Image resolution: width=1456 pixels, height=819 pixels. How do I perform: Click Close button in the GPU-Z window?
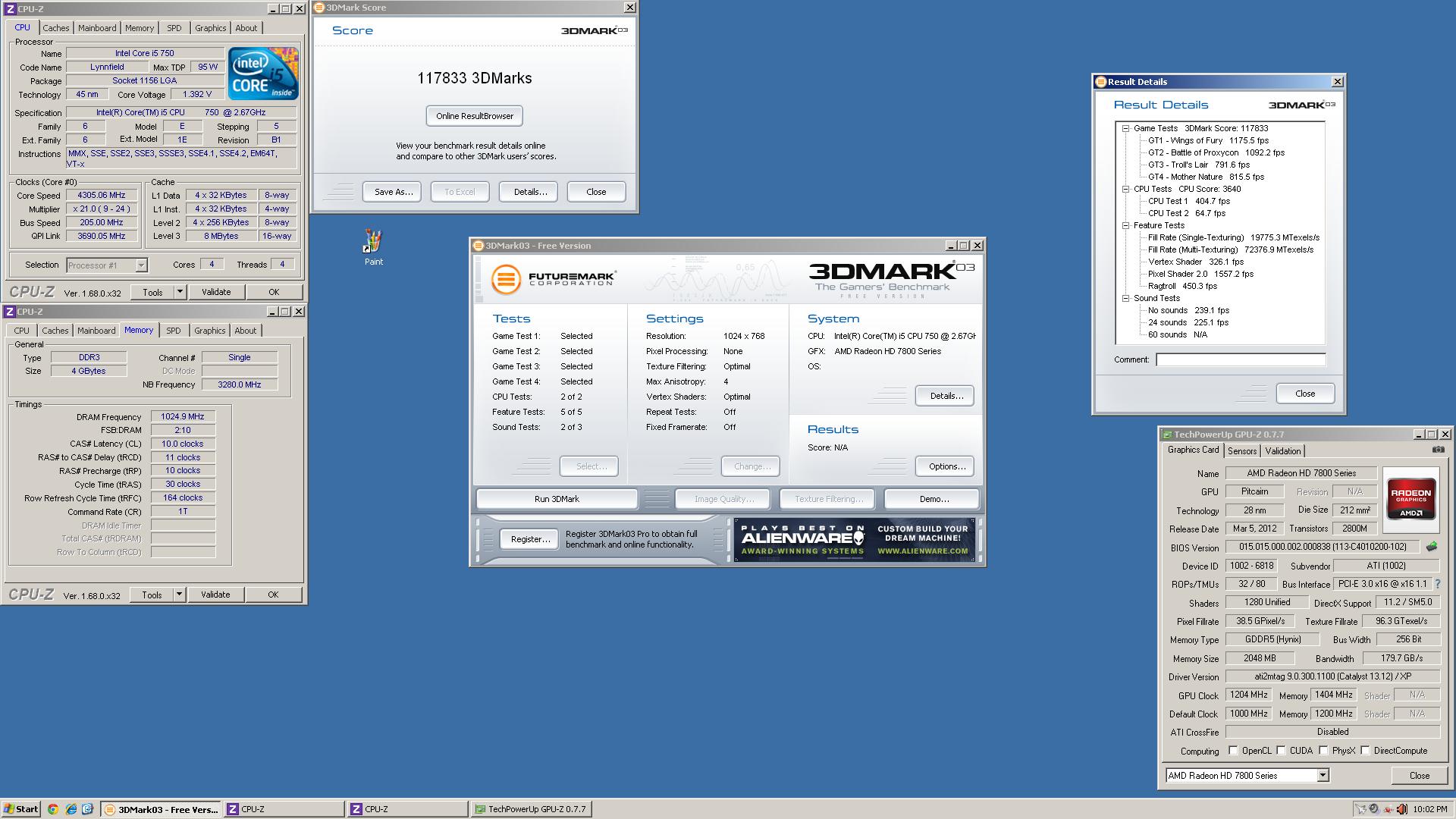pyautogui.click(x=1420, y=775)
